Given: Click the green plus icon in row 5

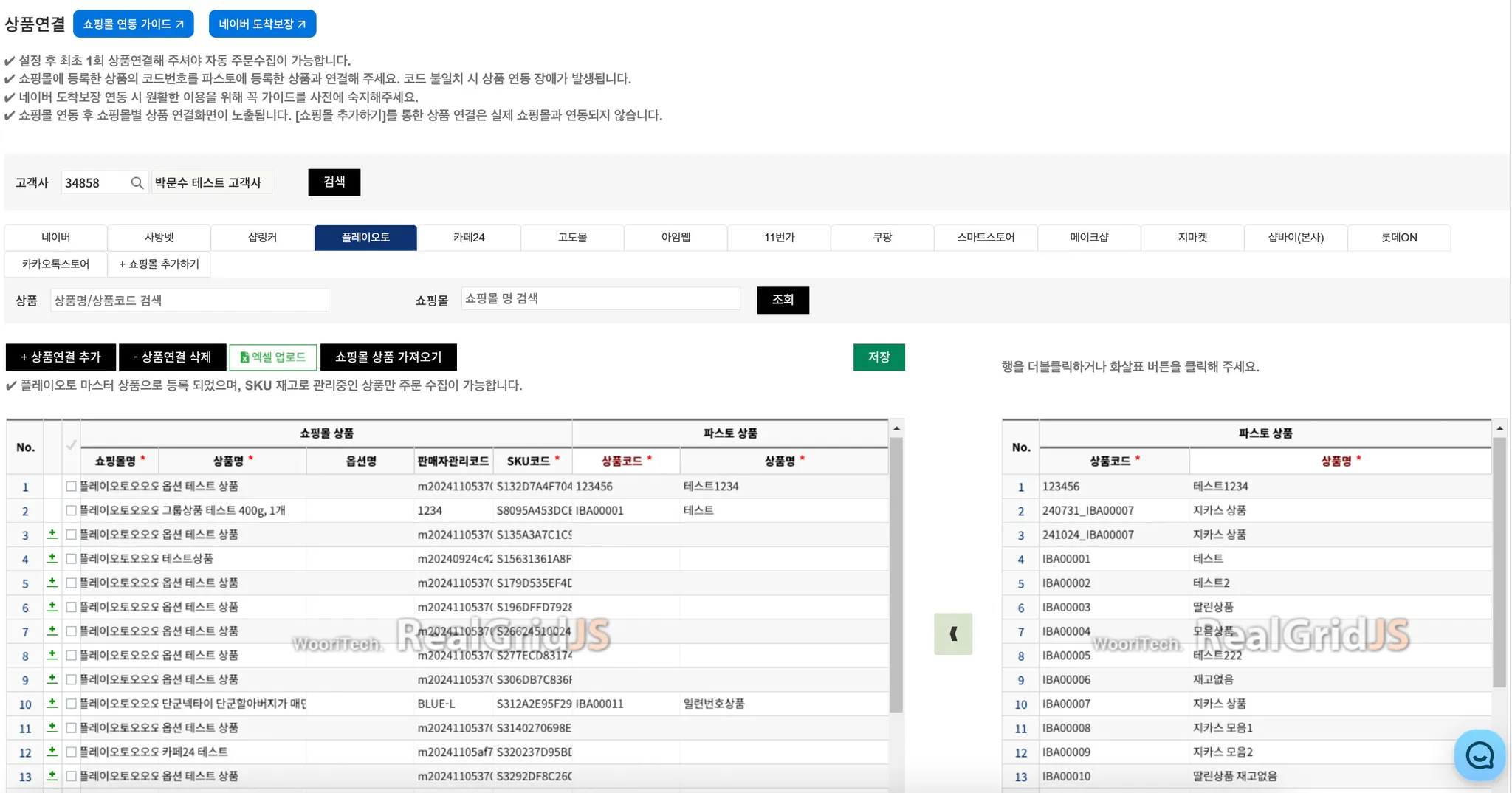Looking at the screenshot, I should [x=52, y=583].
